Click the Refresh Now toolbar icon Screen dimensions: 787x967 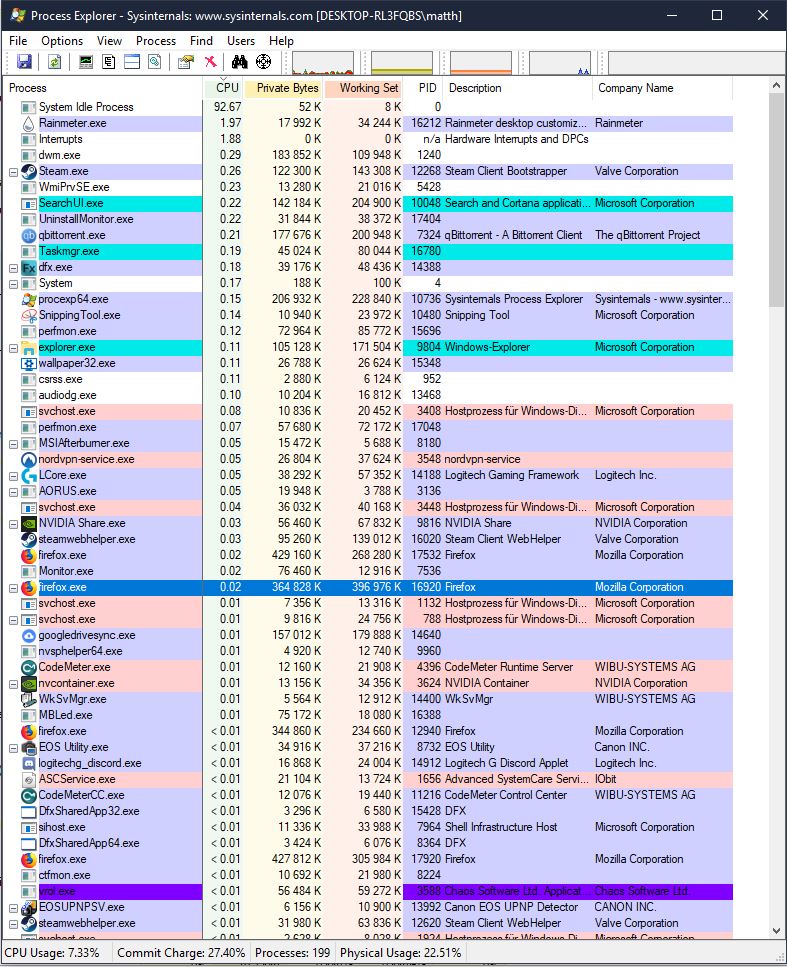click(x=54, y=62)
